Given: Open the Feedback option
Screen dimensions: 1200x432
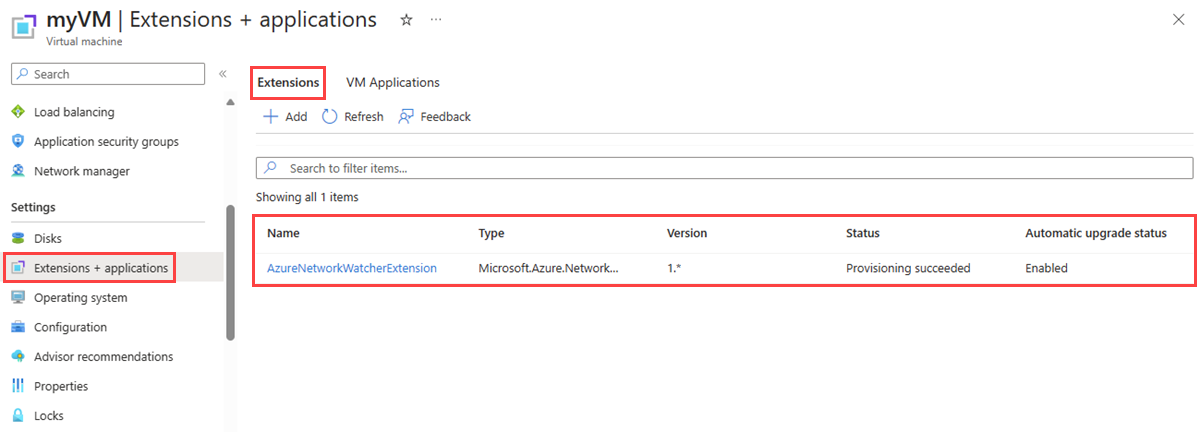Looking at the screenshot, I should pyautogui.click(x=434, y=117).
